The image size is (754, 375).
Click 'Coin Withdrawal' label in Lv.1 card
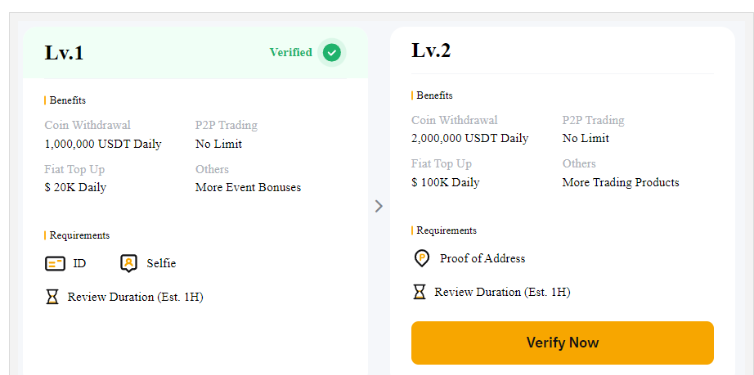[x=88, y=125]
